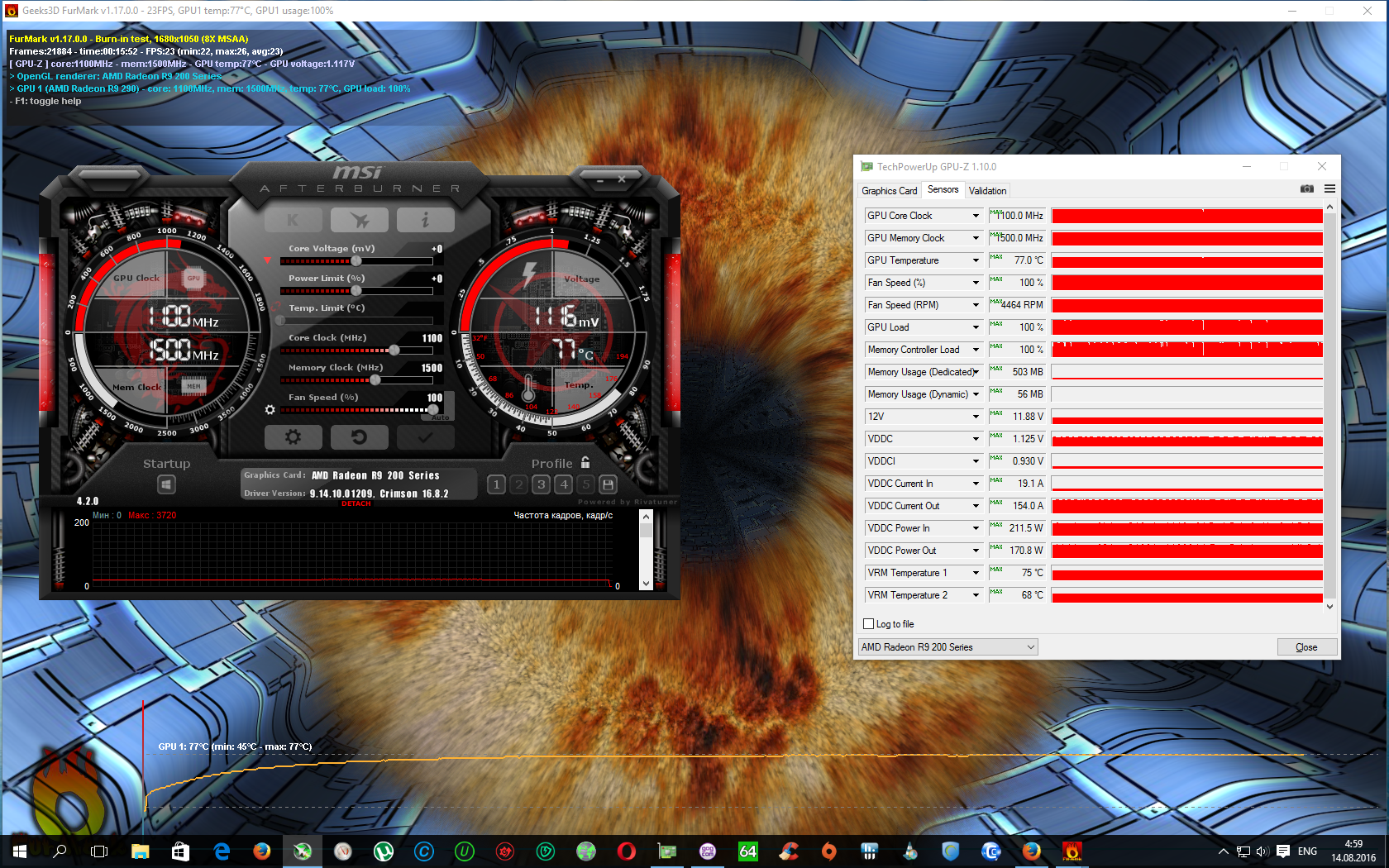Open the green 64 app on the taskbar
This screenshot has width=1389, height=868.
tap(748, 851)
